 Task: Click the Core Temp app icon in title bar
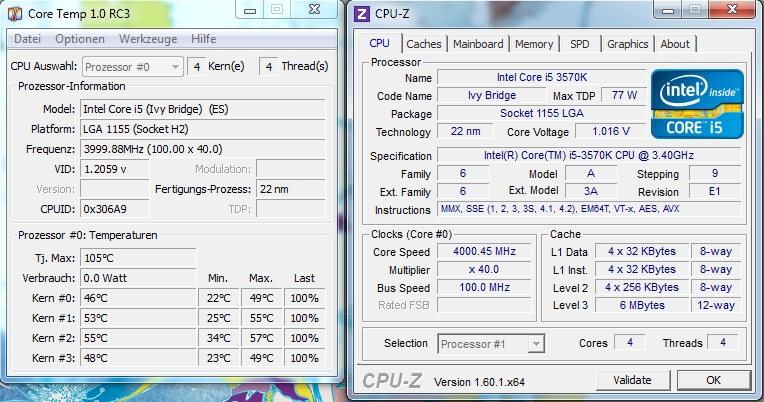15,13
